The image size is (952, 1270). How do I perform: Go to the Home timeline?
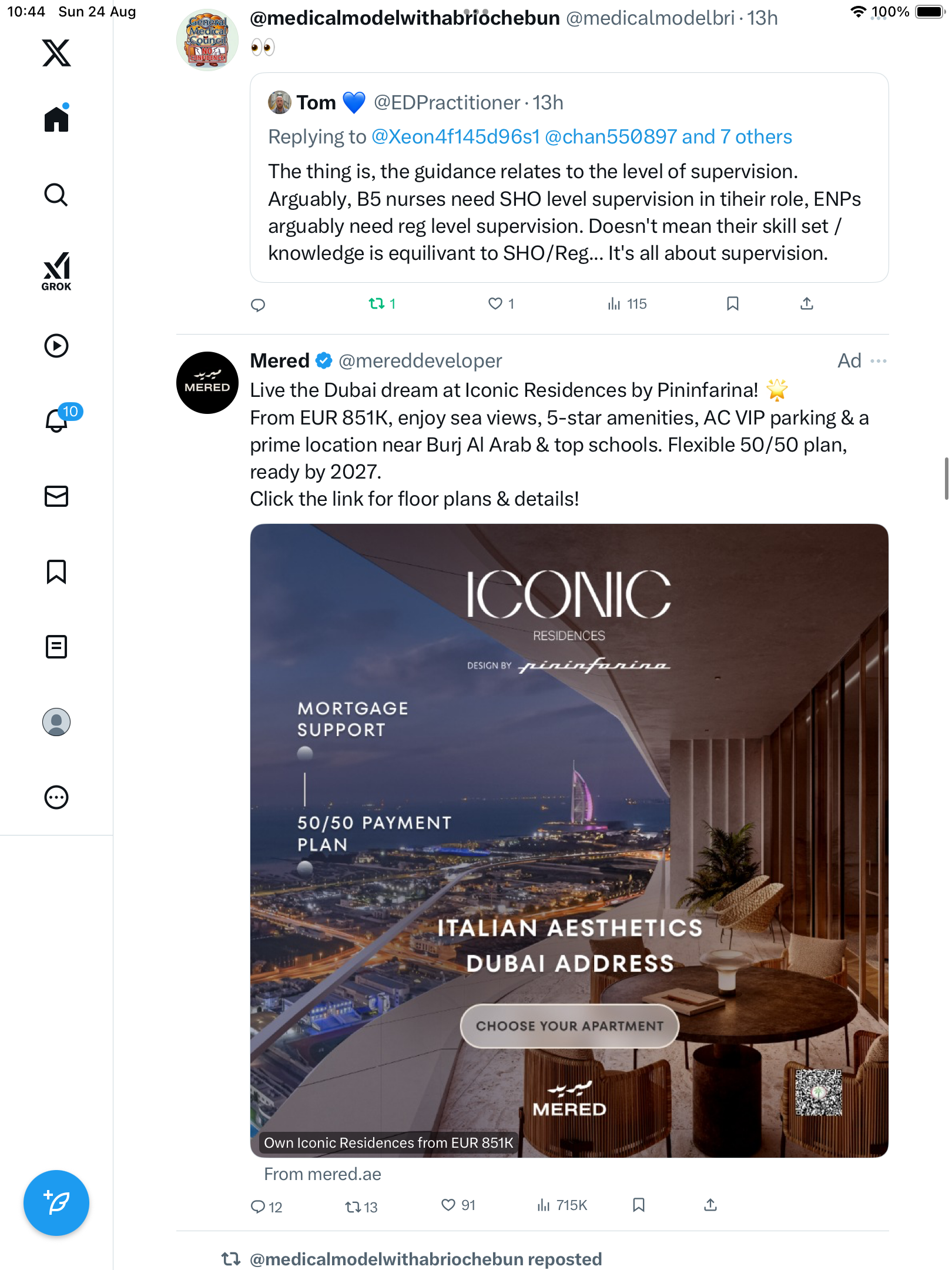click(x=56, y=119)
